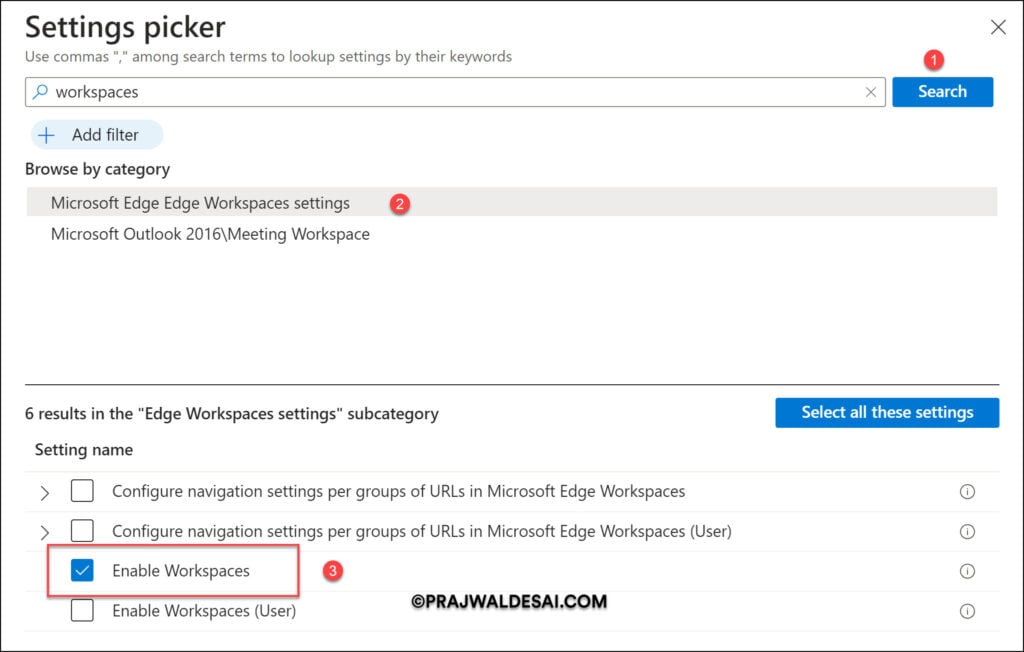This screenshot has width=1024, height=652.
Task: Select Microsoft Edge Edge Workspaces settings category
Action: pyautogui.click(x=512, y=203)
